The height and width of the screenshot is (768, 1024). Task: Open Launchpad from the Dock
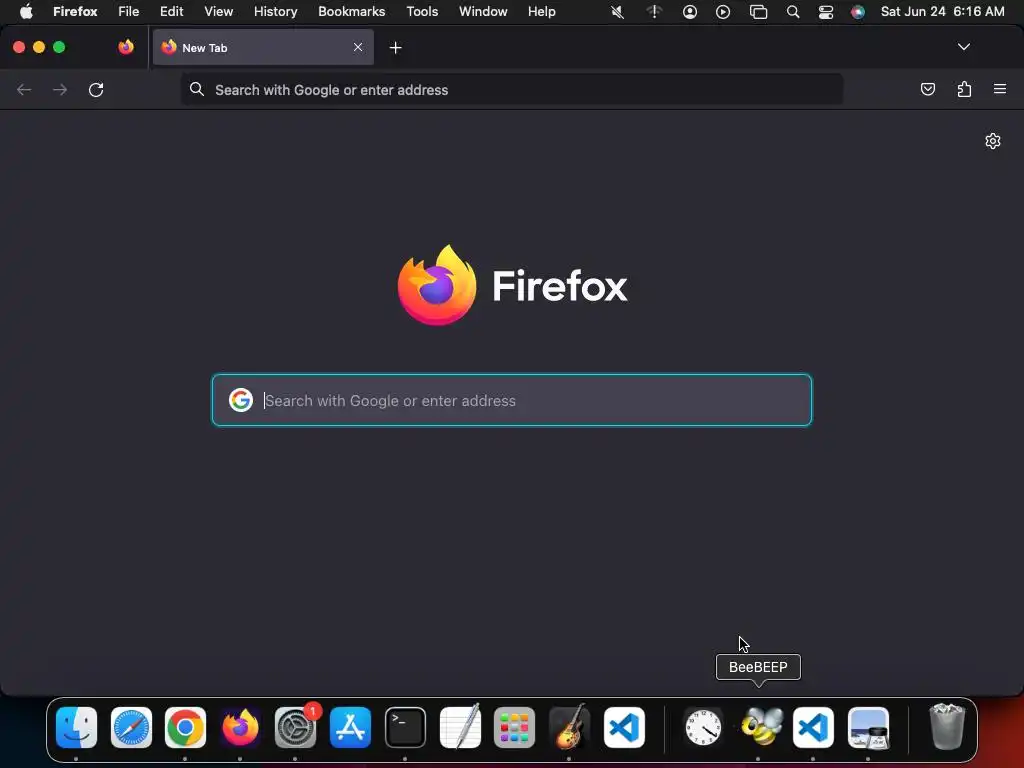coord(515,728)
